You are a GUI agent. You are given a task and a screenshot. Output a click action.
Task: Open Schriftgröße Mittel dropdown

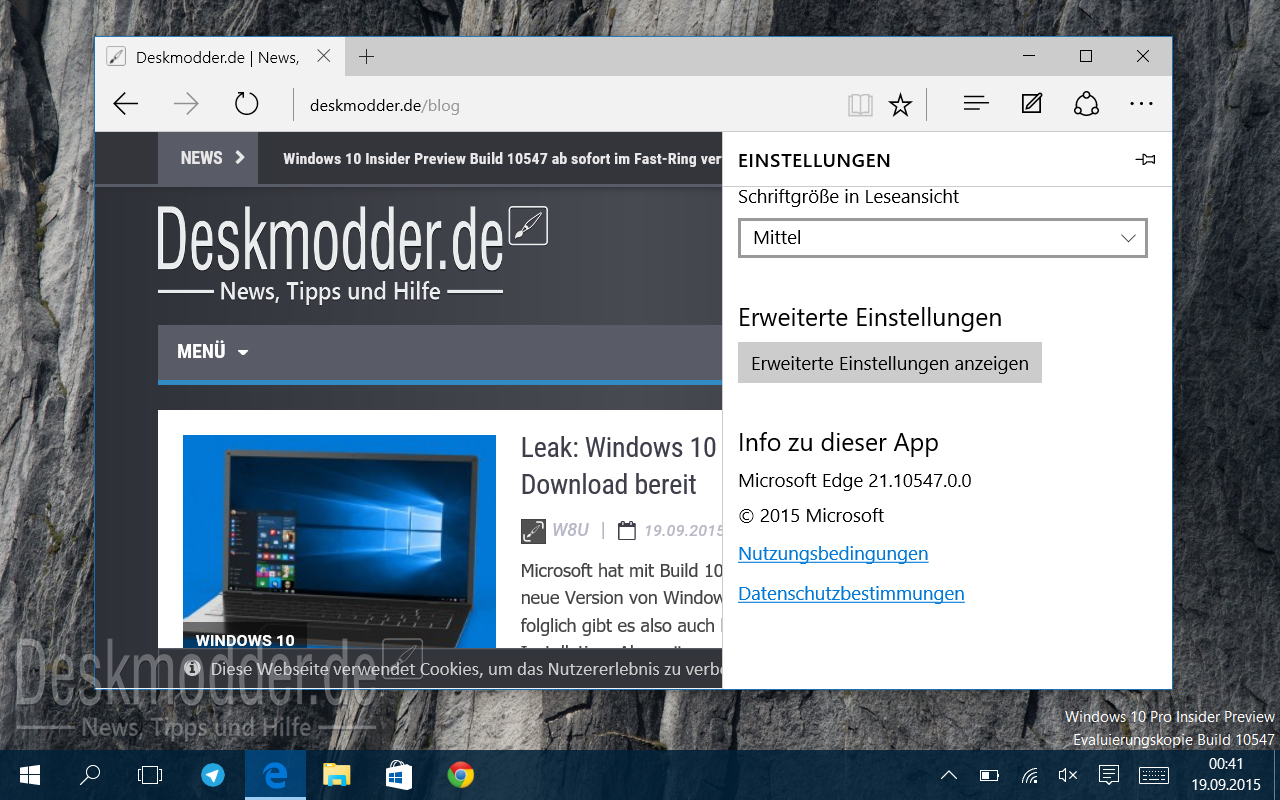click(x=942, y=238)
